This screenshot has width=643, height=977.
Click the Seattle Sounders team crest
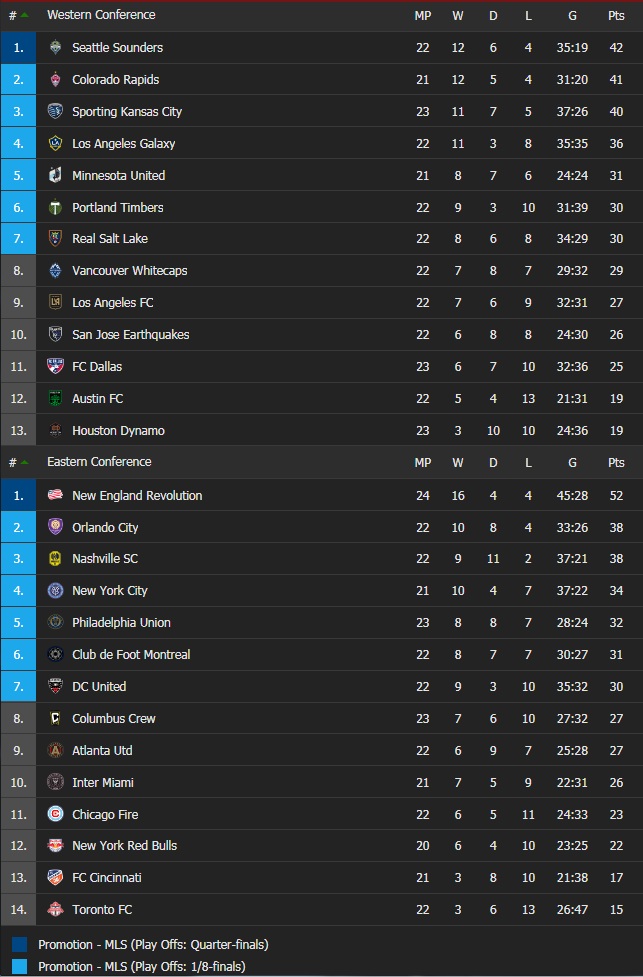click(x=55, y=48)
